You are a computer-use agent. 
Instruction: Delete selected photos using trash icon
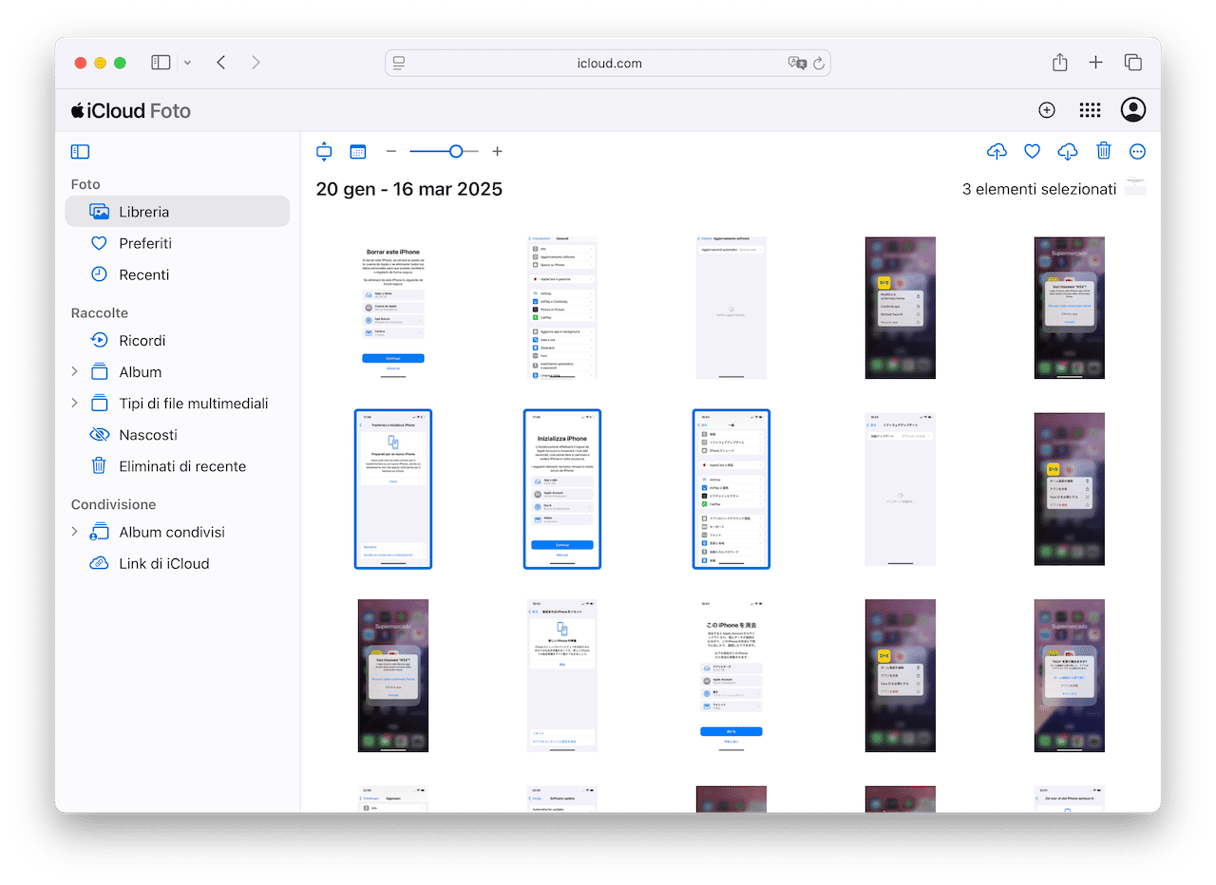pos(1103,152)
